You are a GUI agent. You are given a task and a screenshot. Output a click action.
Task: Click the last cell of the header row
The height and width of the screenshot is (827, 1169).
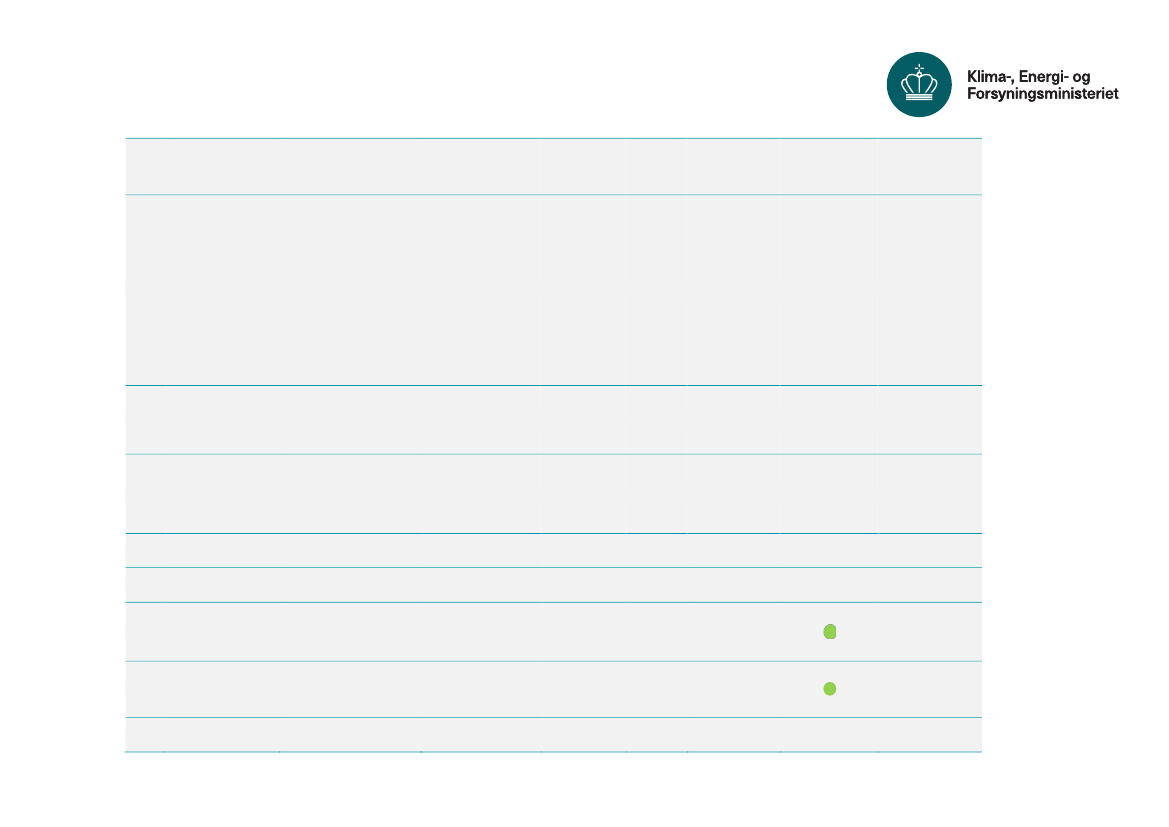[930, 166]
